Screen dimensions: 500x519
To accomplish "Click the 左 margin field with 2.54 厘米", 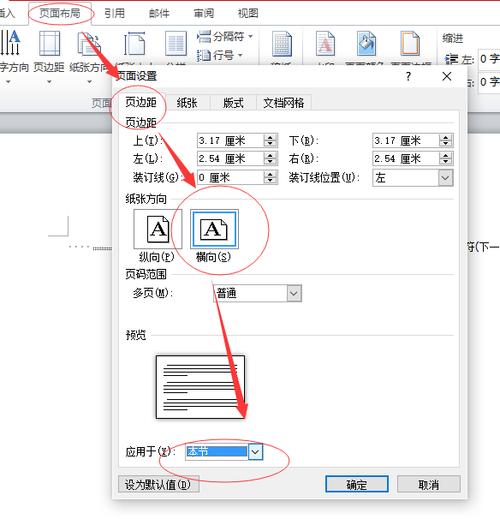I will tap(230, 159).
